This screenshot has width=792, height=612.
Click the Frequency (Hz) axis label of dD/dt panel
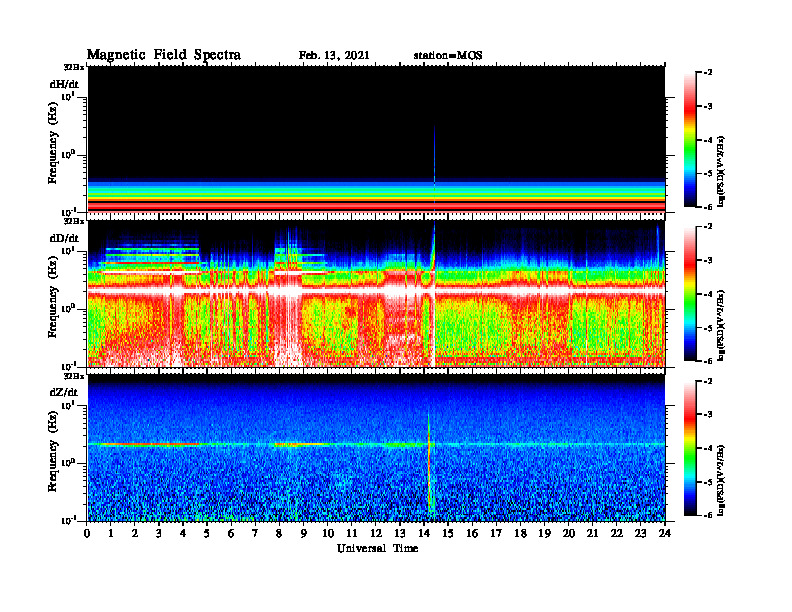click(x=53, y=297)
